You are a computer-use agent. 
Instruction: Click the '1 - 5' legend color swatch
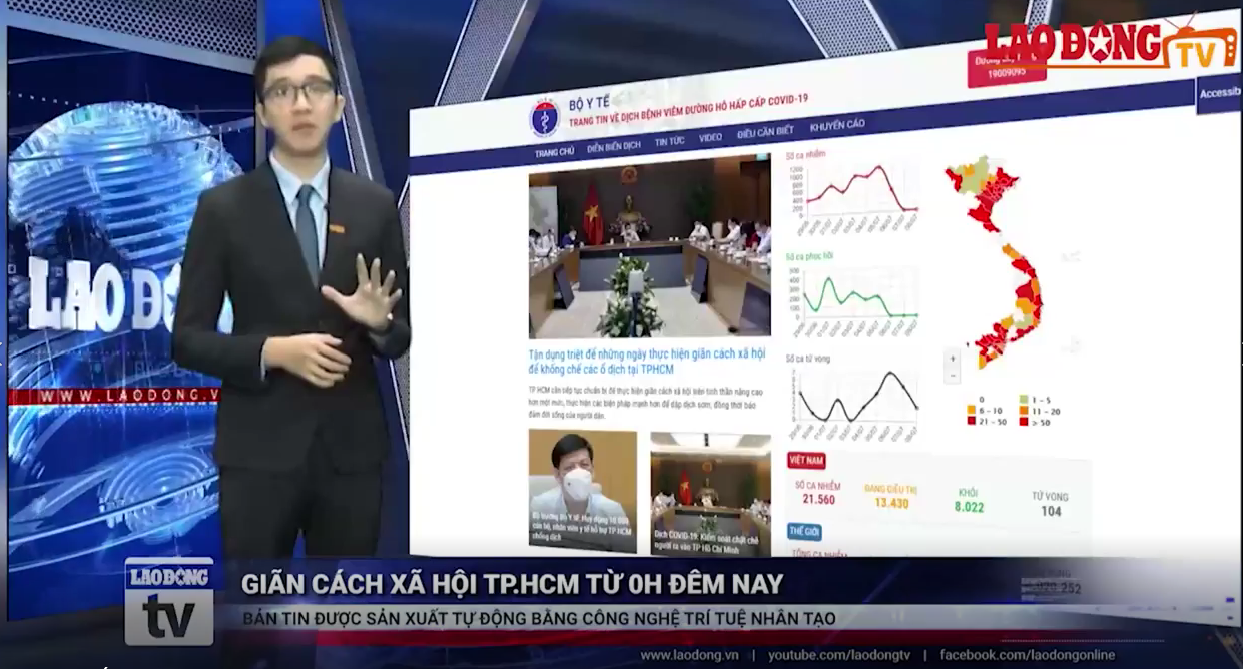click(x=1024, y=399)
